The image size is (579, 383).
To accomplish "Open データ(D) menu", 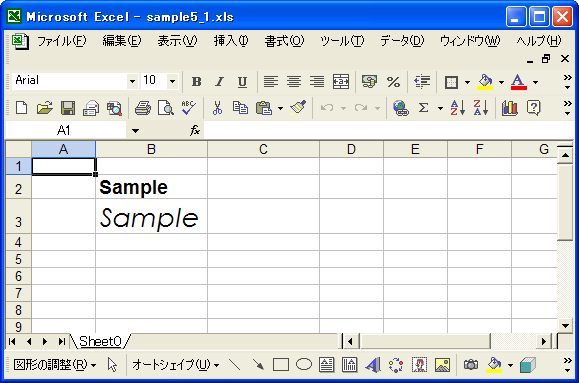I will point(402,41).
